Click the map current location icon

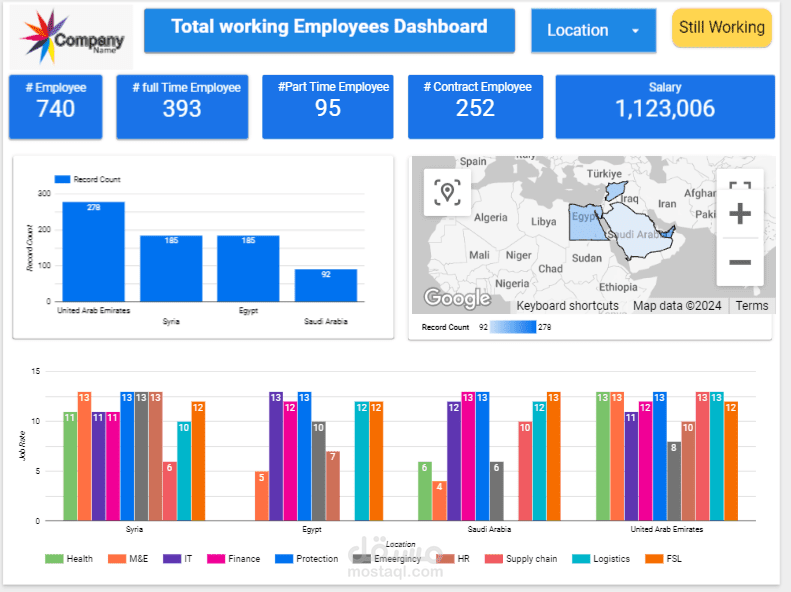[447, 192]
